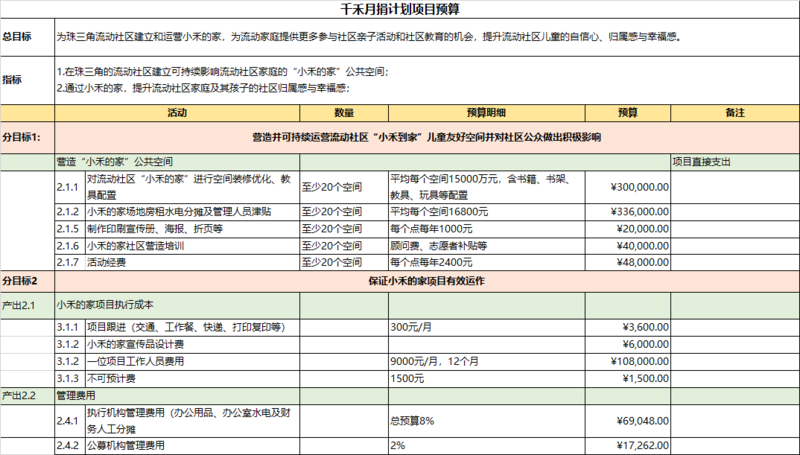800x455 pixels.
Task: Select the 总目标 label cell
Action: pyautogui.click(x=28, y=37)
